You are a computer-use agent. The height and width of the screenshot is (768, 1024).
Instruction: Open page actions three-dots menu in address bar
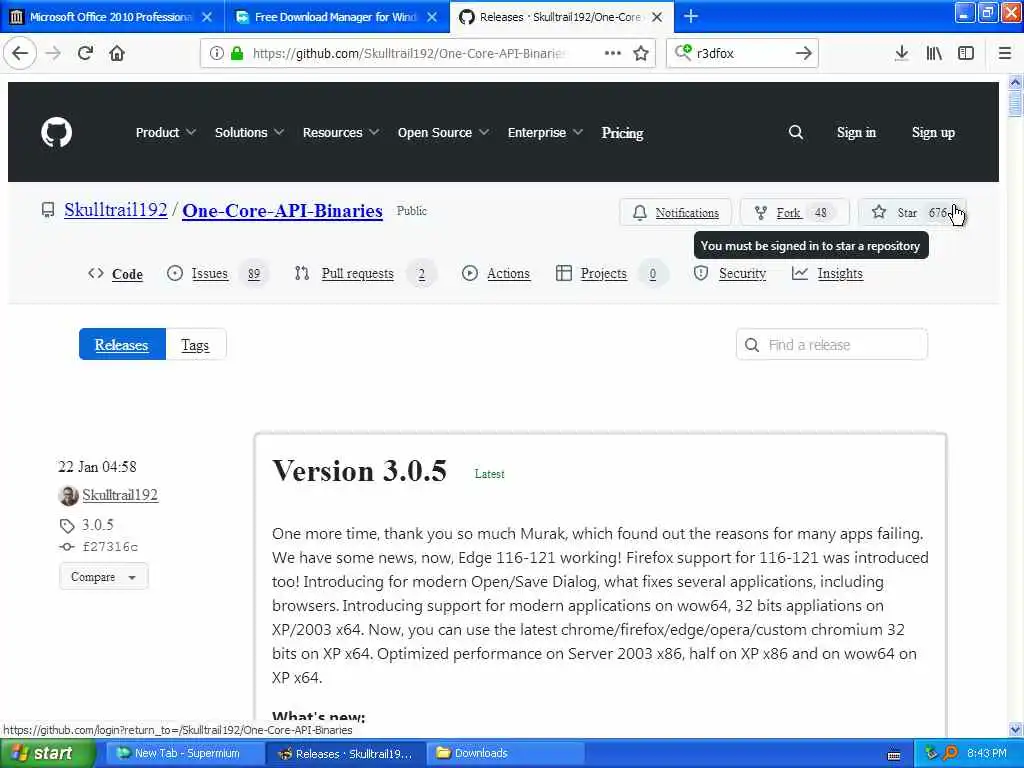point(612,54)
